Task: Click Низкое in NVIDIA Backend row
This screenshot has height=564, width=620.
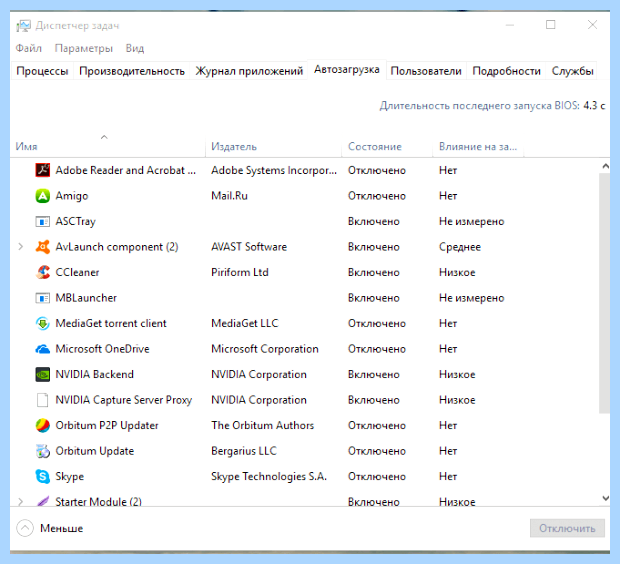Action: click(x=457, y=374)
